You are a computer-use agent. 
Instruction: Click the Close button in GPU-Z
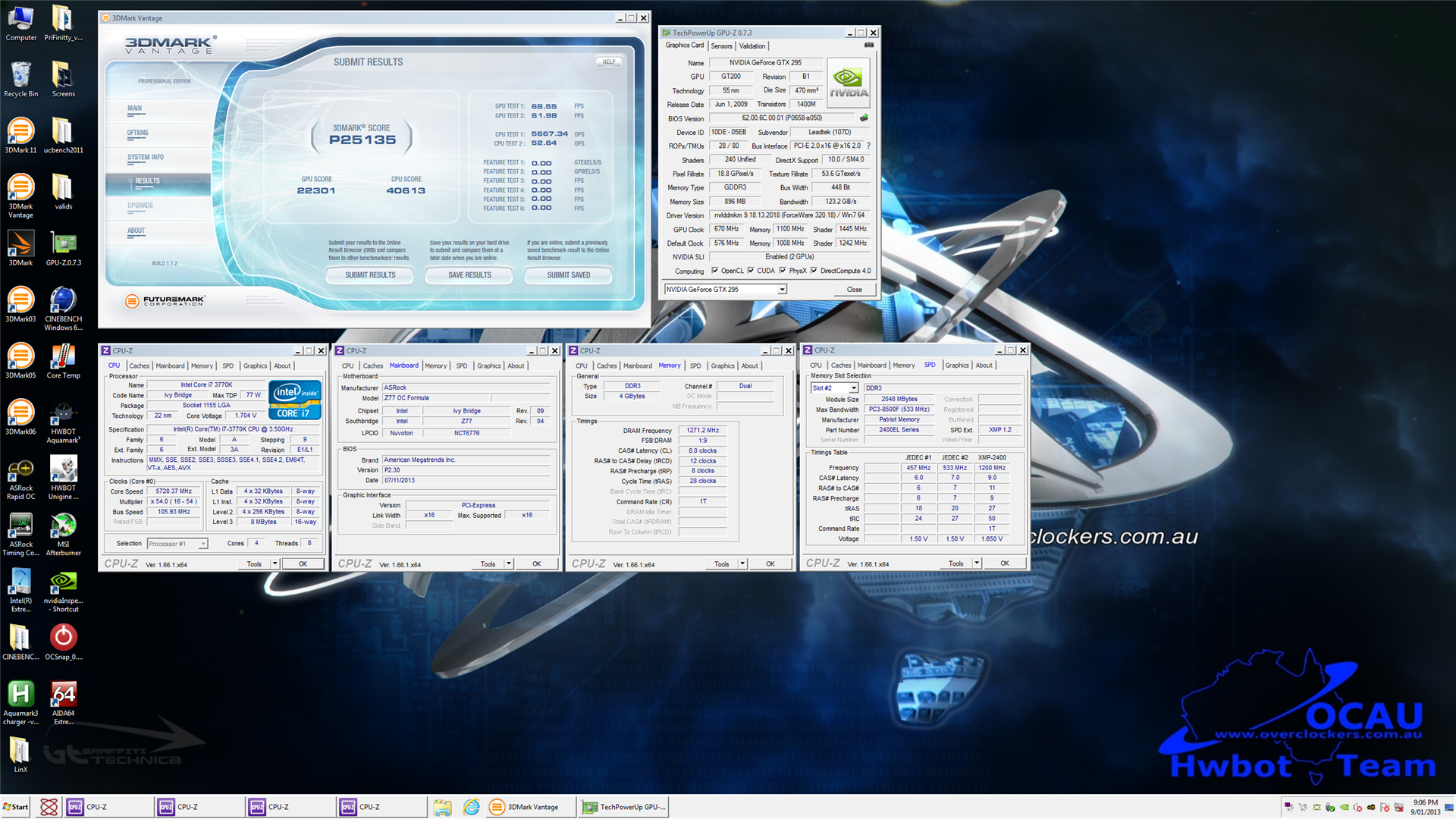855,290
